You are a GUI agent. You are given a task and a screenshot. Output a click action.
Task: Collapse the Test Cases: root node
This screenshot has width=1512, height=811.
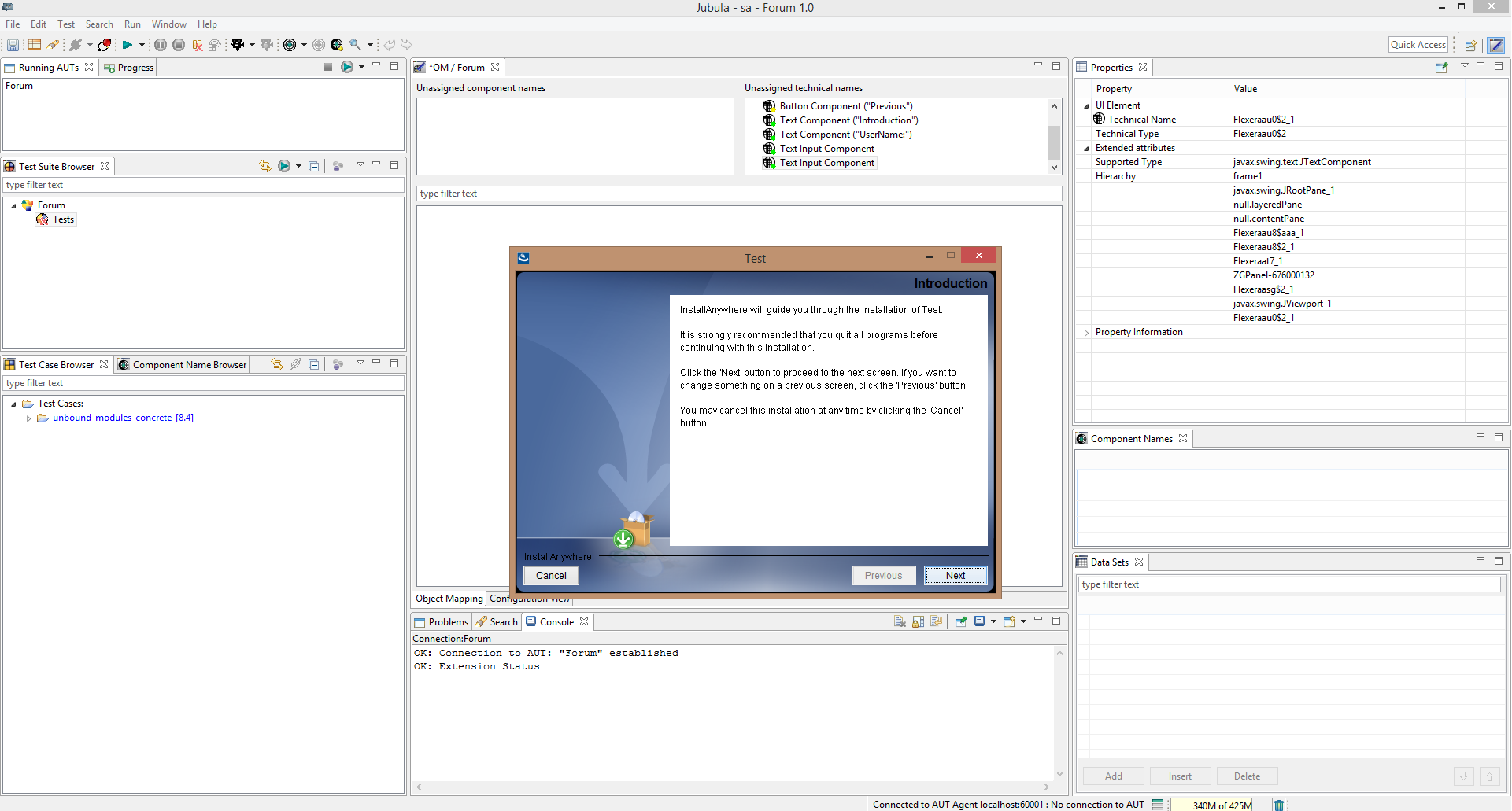[x=13, y=404]
